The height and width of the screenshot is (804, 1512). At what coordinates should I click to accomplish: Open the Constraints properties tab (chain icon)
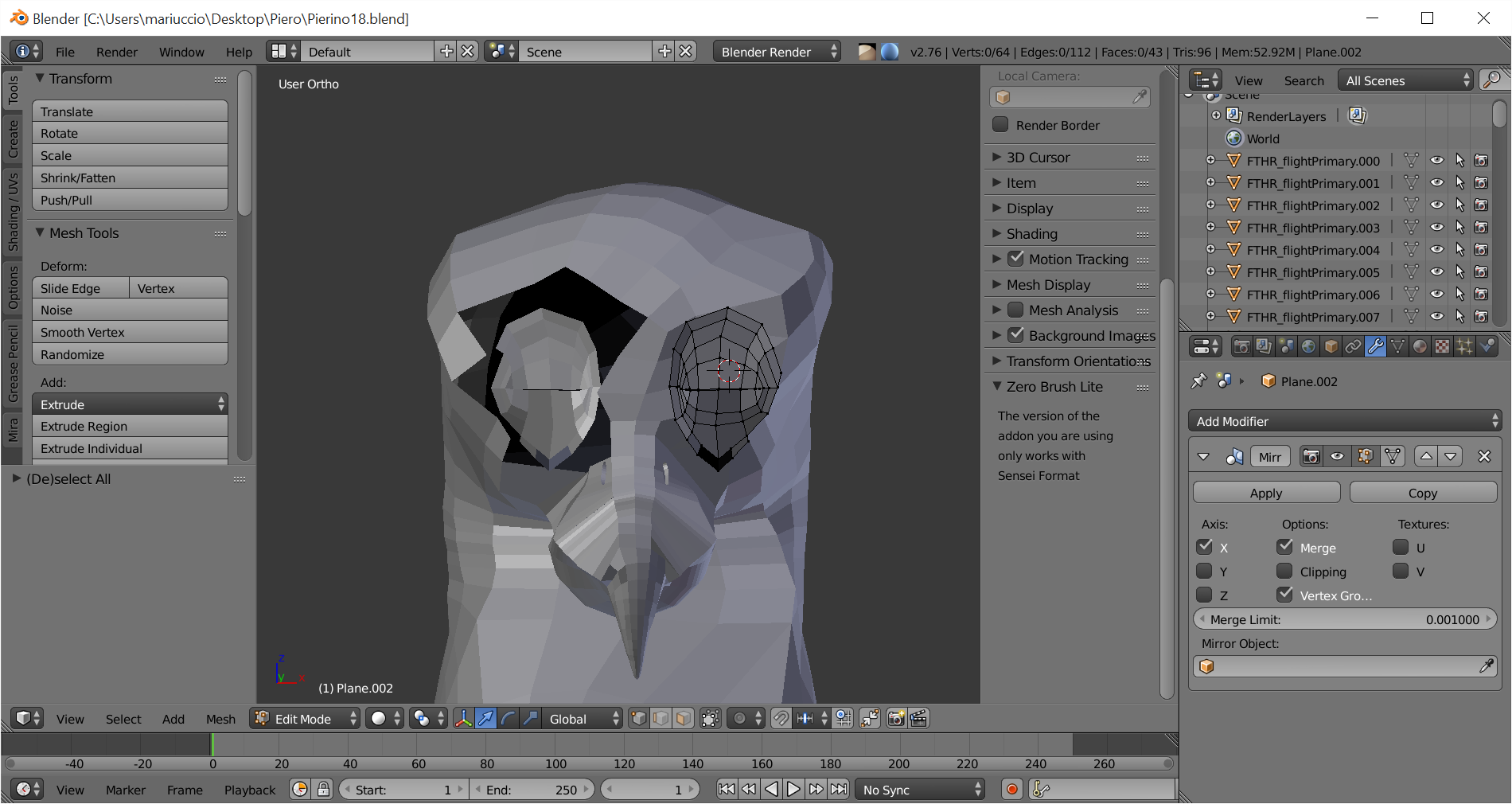1353,346
